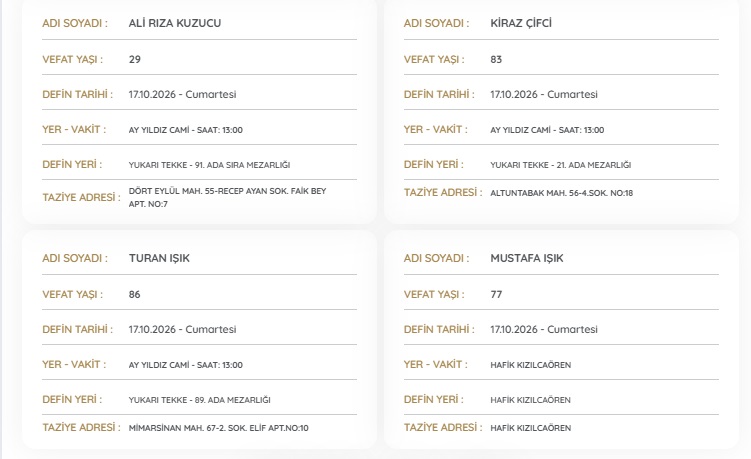
Task: Click ADI SOYADI label in Kuzucu card
Action: (x=75, y=23)
